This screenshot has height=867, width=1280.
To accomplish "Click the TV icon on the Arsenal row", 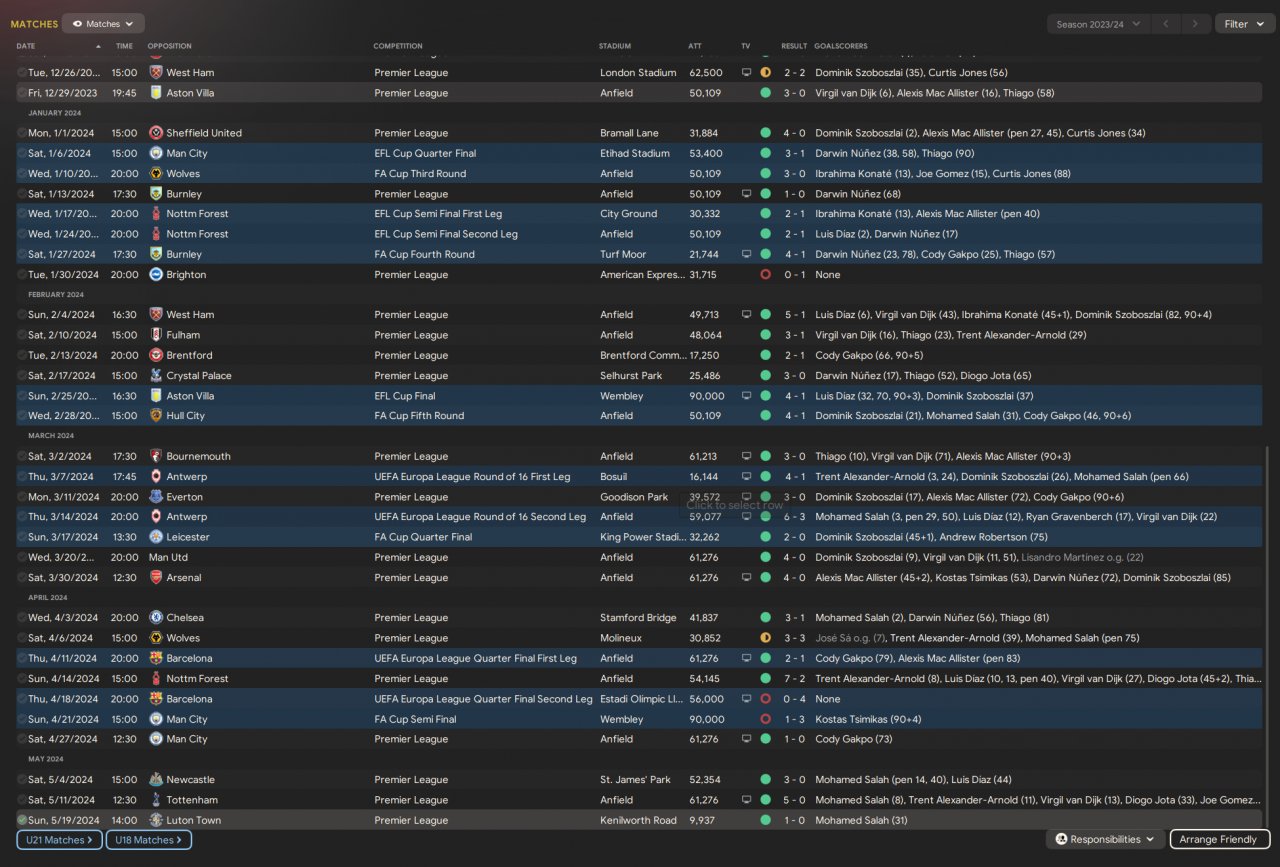I will click(746, 578).
